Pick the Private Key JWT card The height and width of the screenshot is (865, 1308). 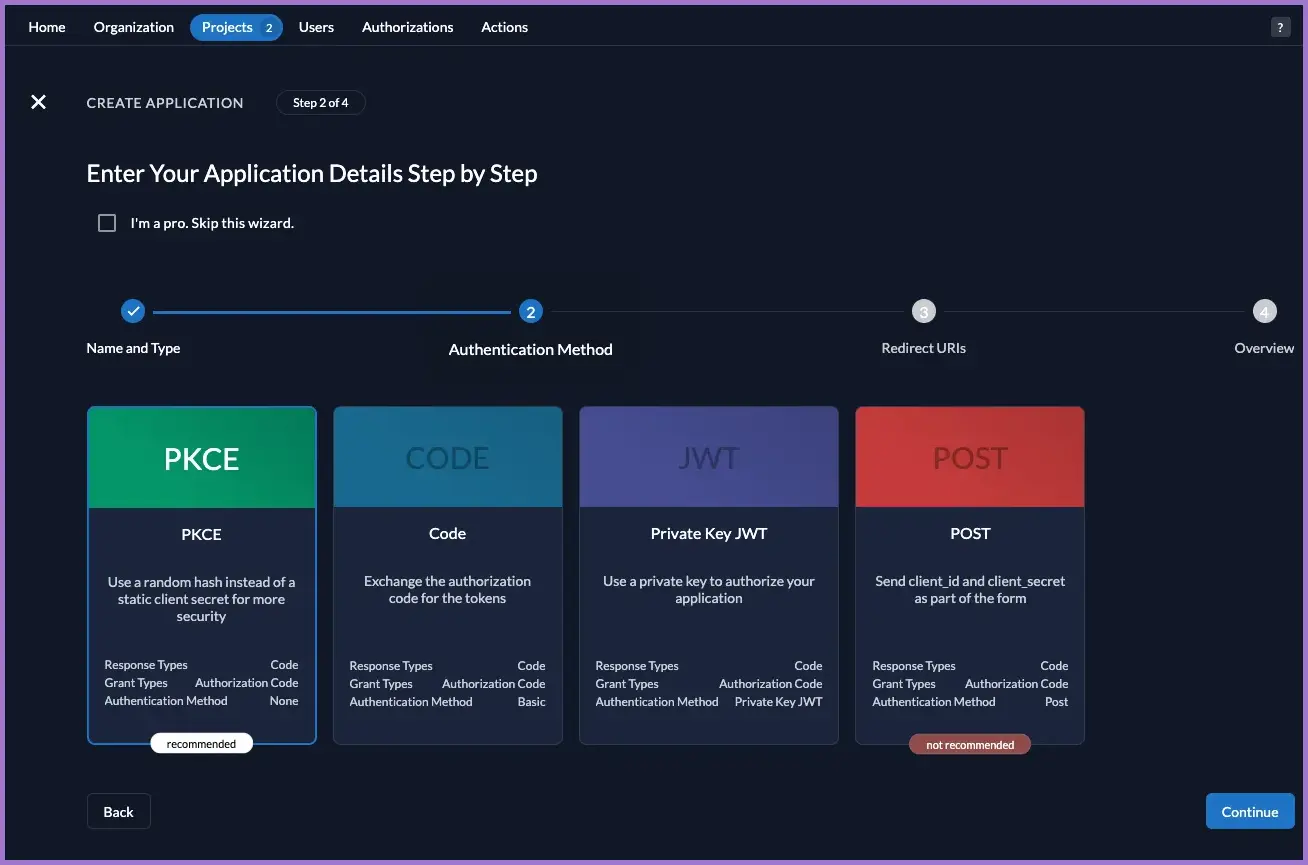708,575
